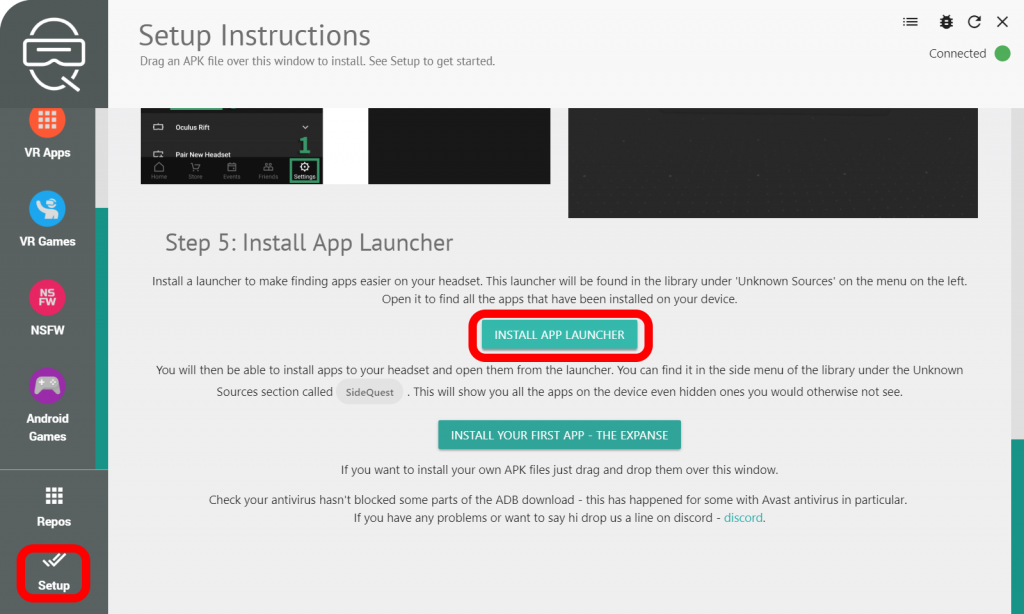The height and width of the screenshot is (614, 1024).
Task: Select Setup in the sidebar
Action: 54,573
